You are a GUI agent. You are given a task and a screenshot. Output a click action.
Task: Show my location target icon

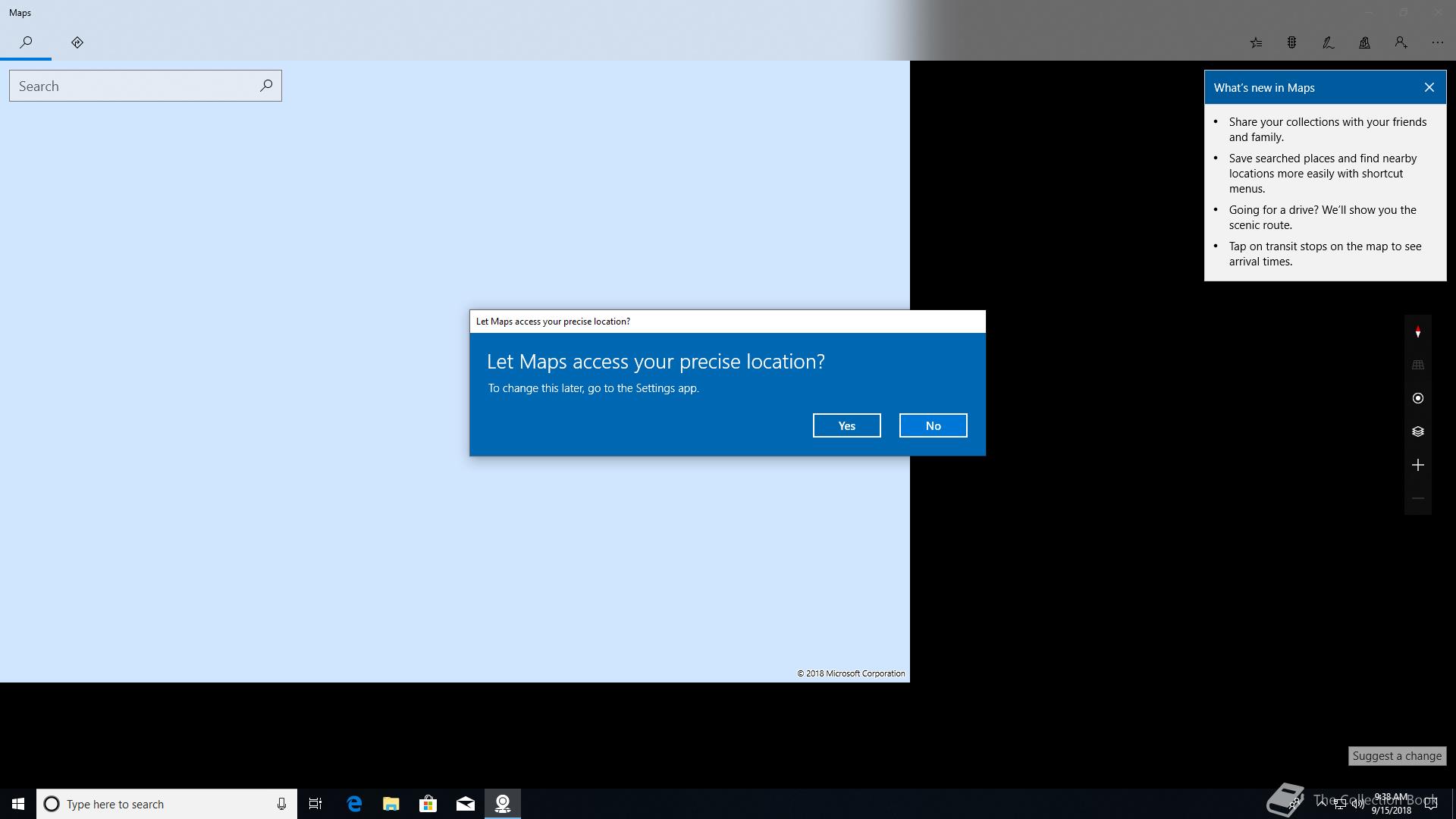[1417, 398]
